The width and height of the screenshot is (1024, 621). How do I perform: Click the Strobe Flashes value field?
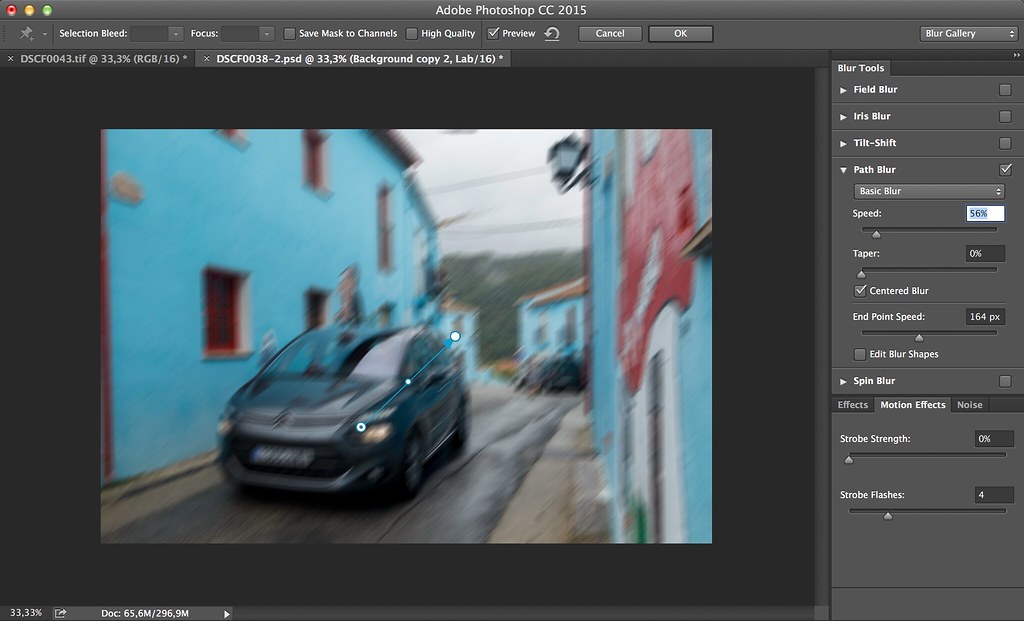coord(994,495)
